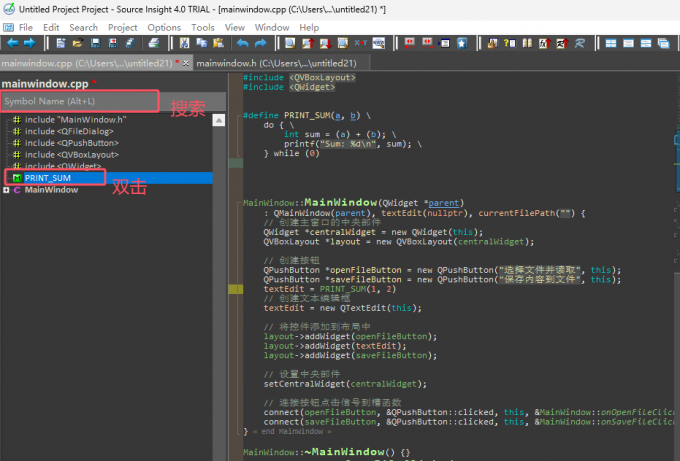Select include <QPushButton> symbol entry
Viewport: 680px width, 461px height.
tap(72, 143)
